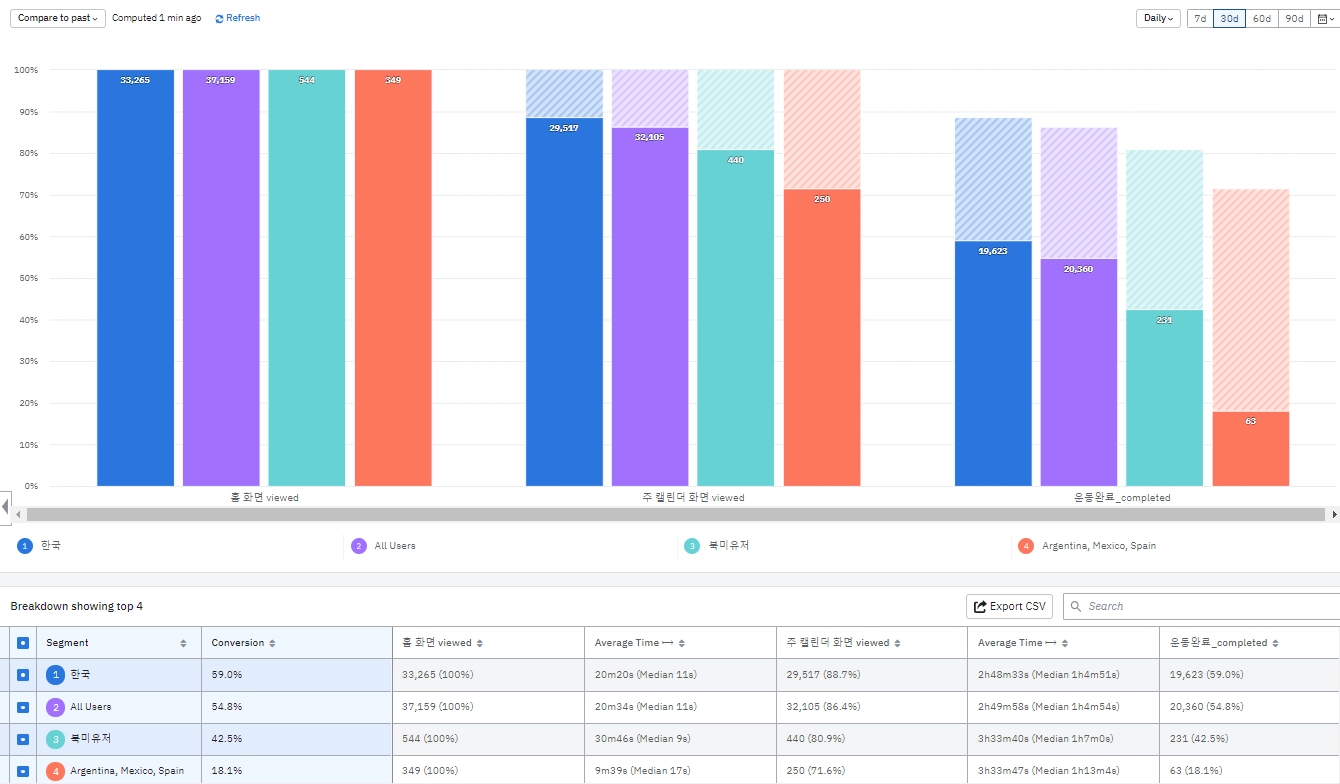This screenshot has height=784, width=1340.
Task: Collapse the left side panel handle
Action: (5, 508)
